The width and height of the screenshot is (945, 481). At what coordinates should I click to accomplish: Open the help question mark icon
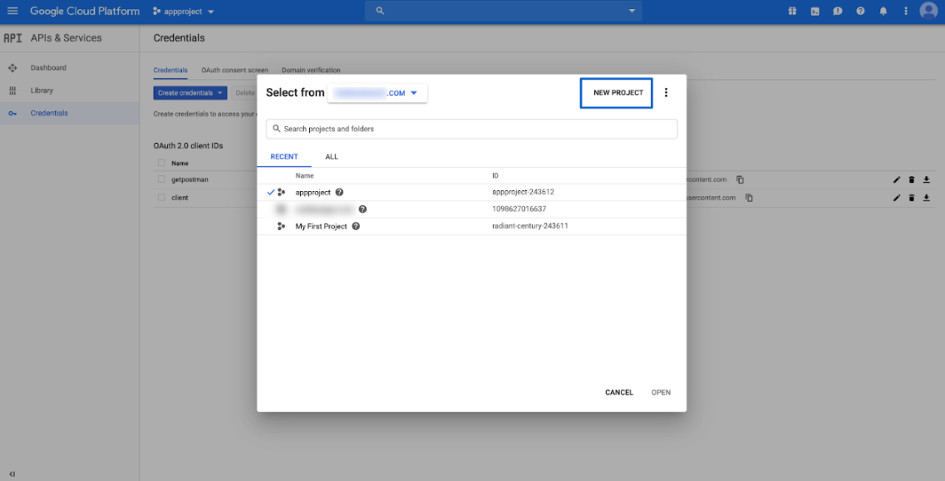[860, 11]
